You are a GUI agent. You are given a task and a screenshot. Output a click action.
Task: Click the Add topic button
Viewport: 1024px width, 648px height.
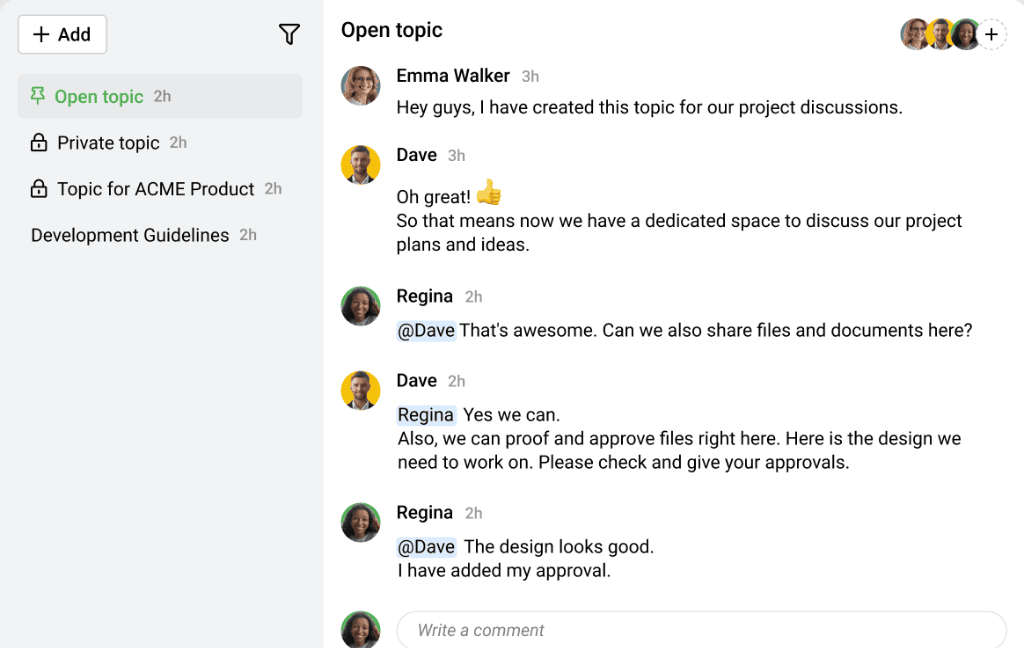(62, 35)
